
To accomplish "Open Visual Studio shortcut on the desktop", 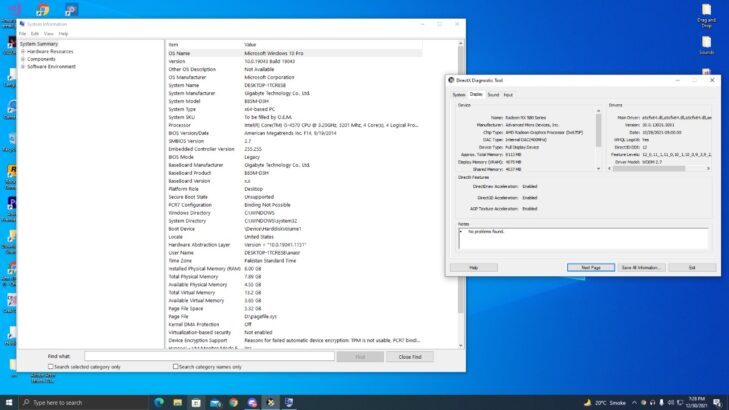I will 14,9.
